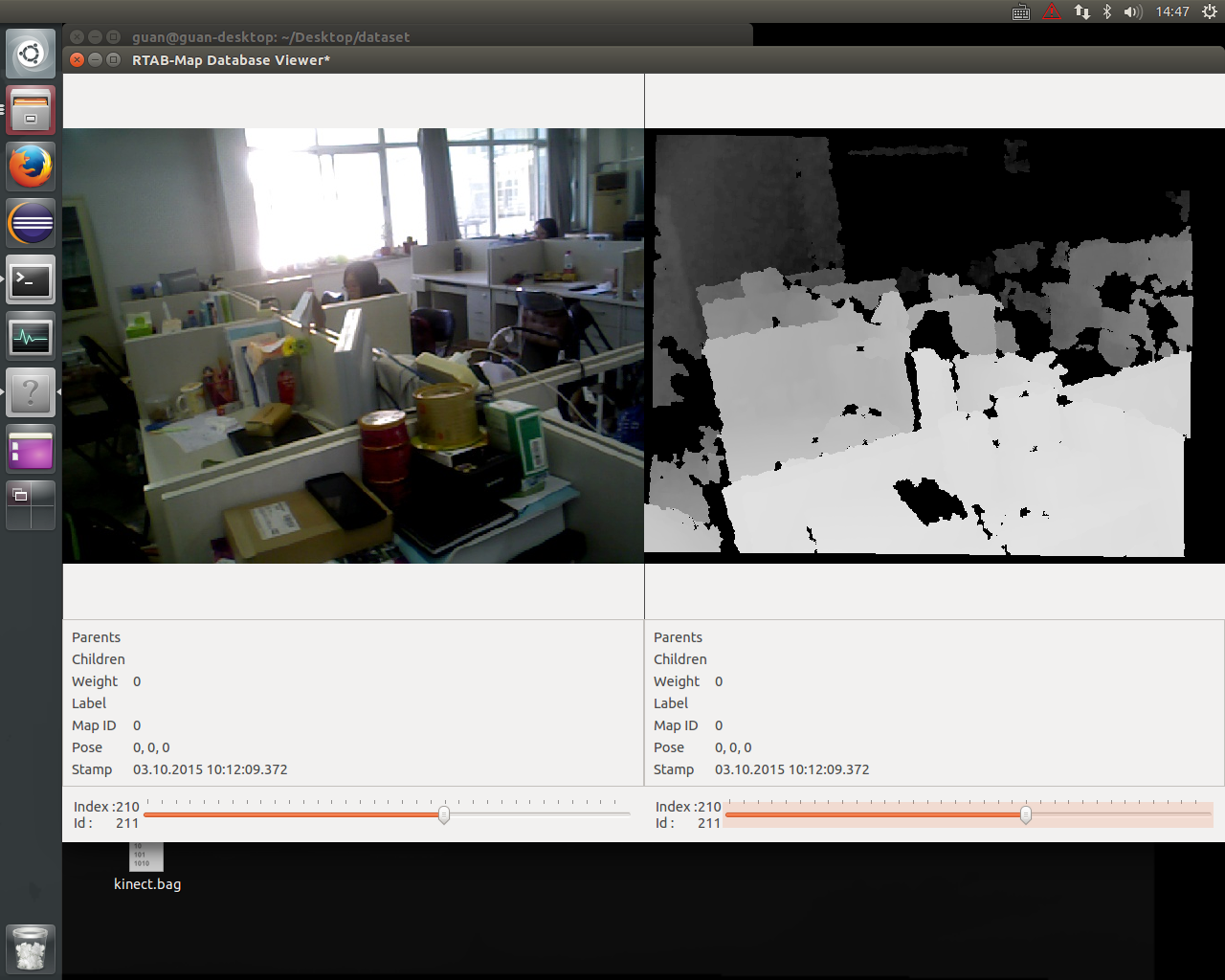The width and height of the screenshot is (1225, 980).
Task: Open the 14:47 clock calendar menu
Action: (x=1172, y=11)
